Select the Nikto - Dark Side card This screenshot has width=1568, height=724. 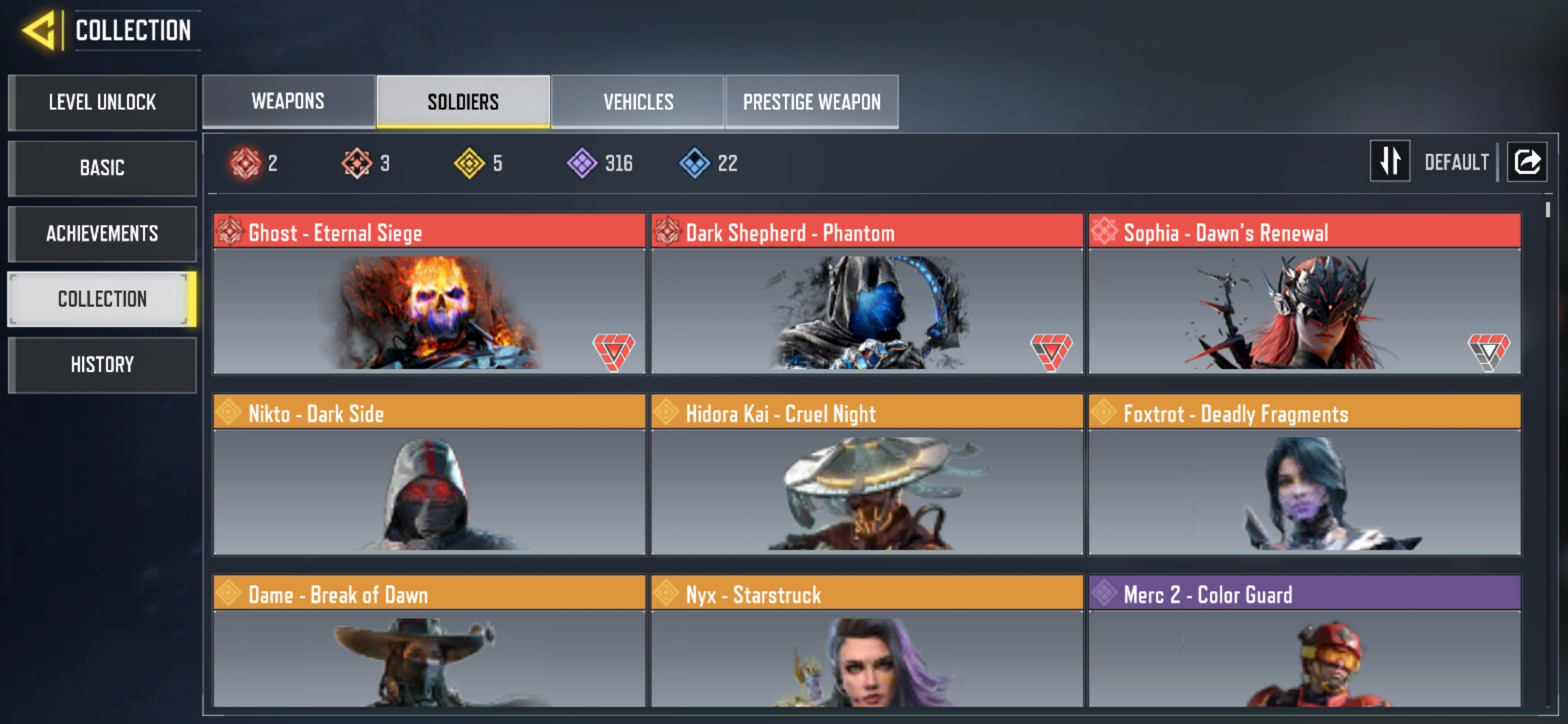click(429, 475)
